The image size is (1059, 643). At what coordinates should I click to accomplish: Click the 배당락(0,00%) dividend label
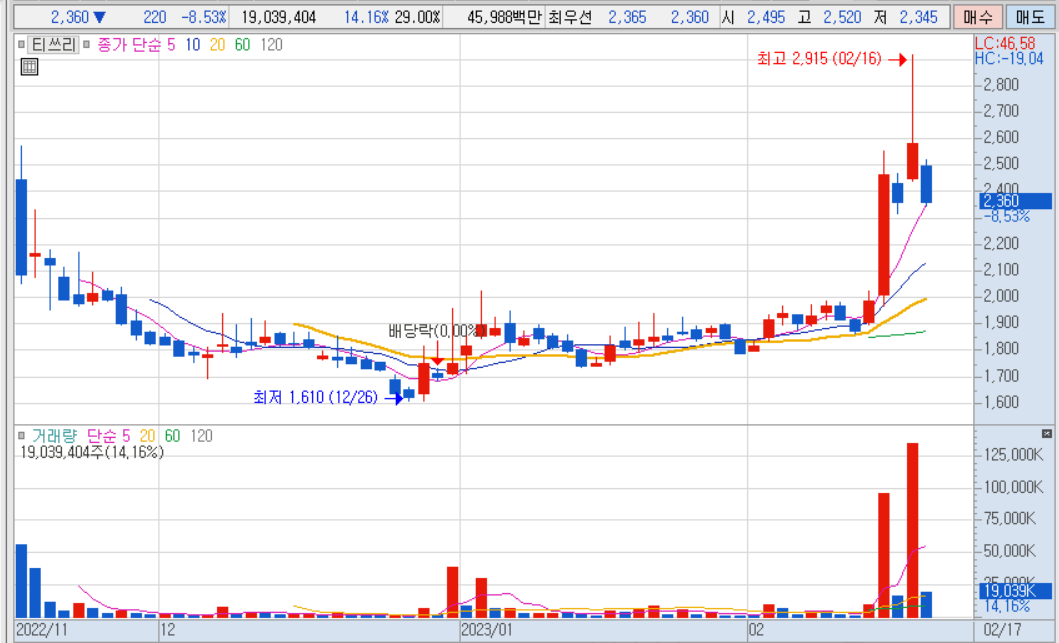point(437,331)
